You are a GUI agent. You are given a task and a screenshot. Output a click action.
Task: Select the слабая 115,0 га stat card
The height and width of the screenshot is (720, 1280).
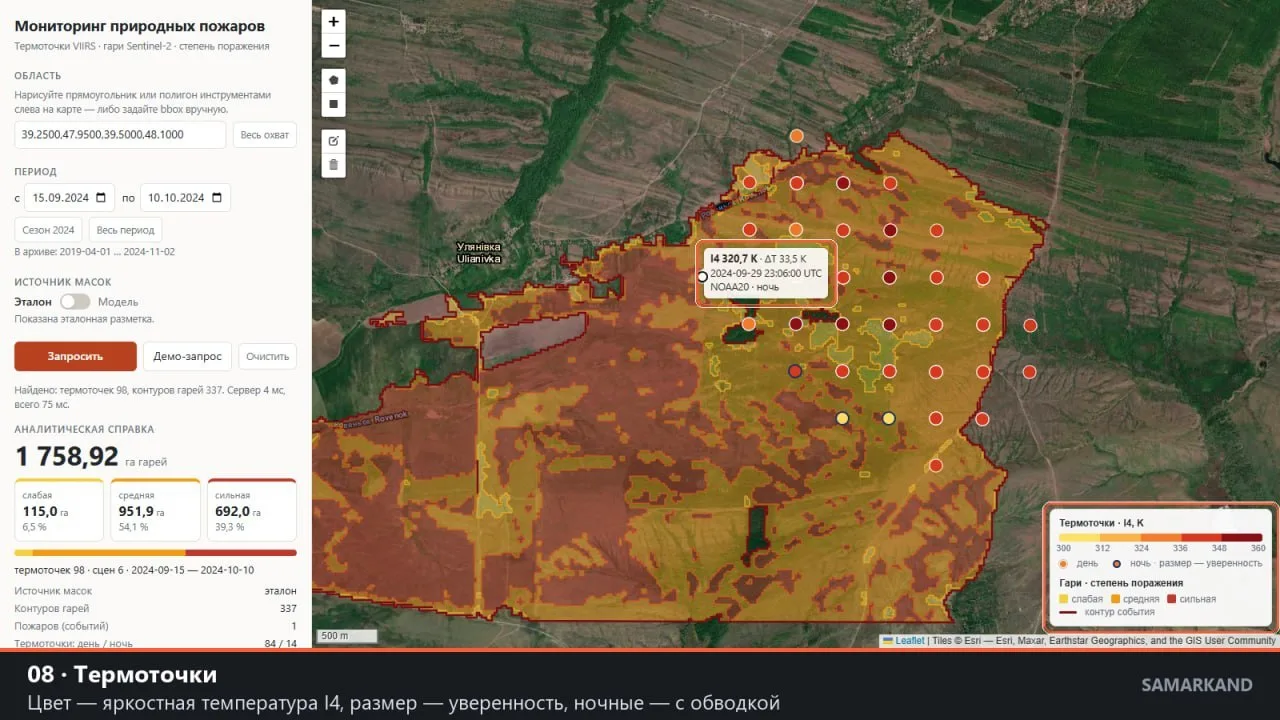click(x=59, y=510)
